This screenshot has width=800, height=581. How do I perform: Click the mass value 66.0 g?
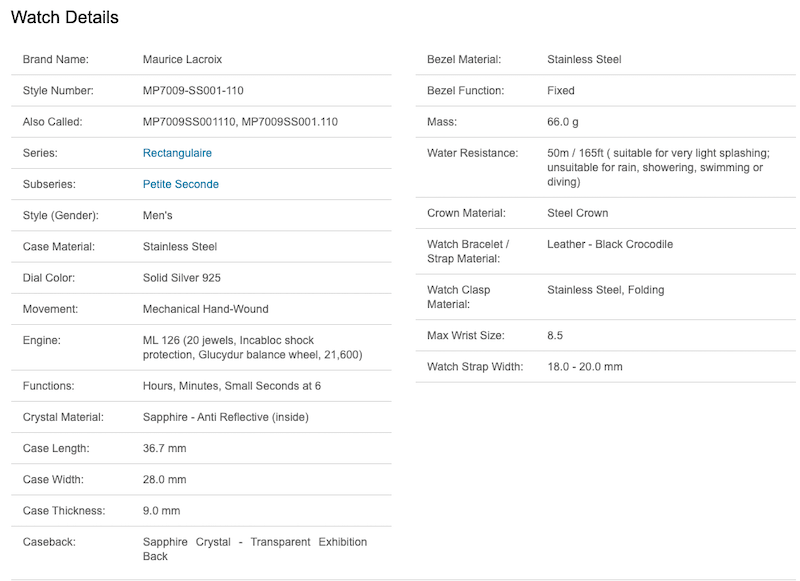563,122
